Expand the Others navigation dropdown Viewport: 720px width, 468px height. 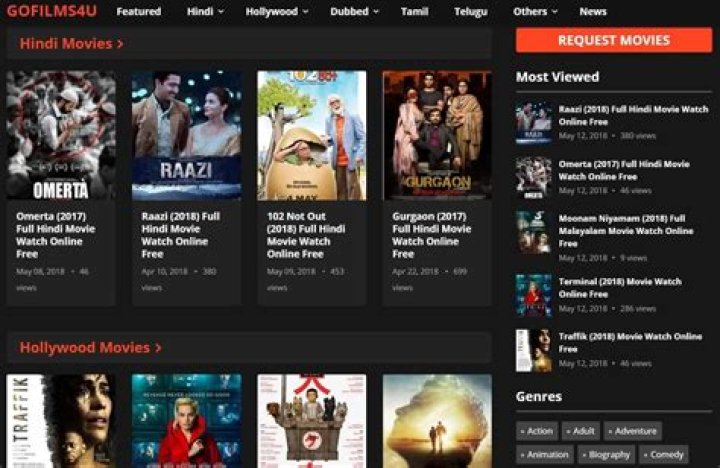[535, 12]
